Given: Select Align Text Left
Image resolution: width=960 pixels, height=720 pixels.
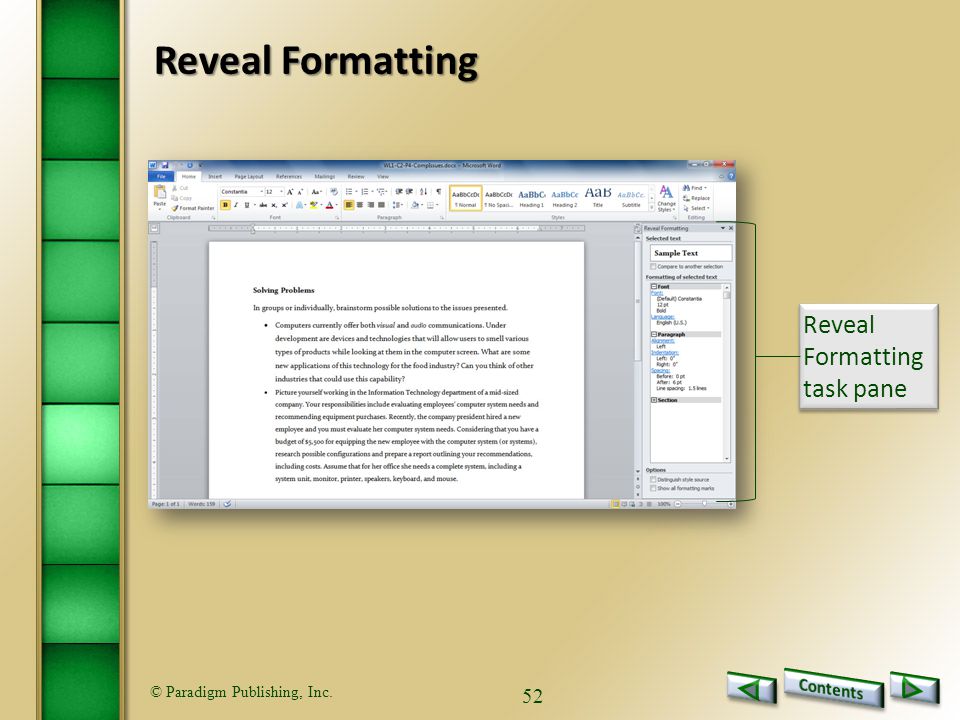Looking at the screenshot, I should pos(349,205).
